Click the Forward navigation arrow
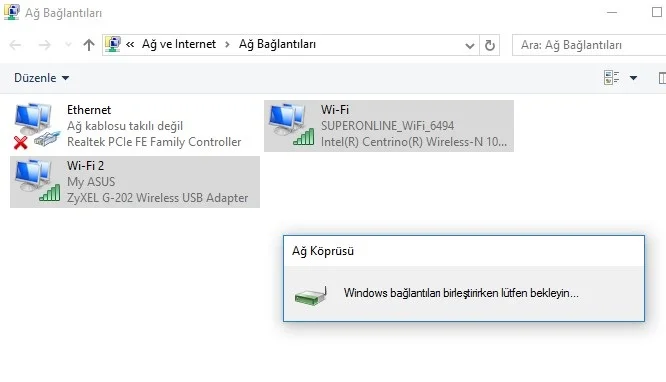 click(44, 45)
